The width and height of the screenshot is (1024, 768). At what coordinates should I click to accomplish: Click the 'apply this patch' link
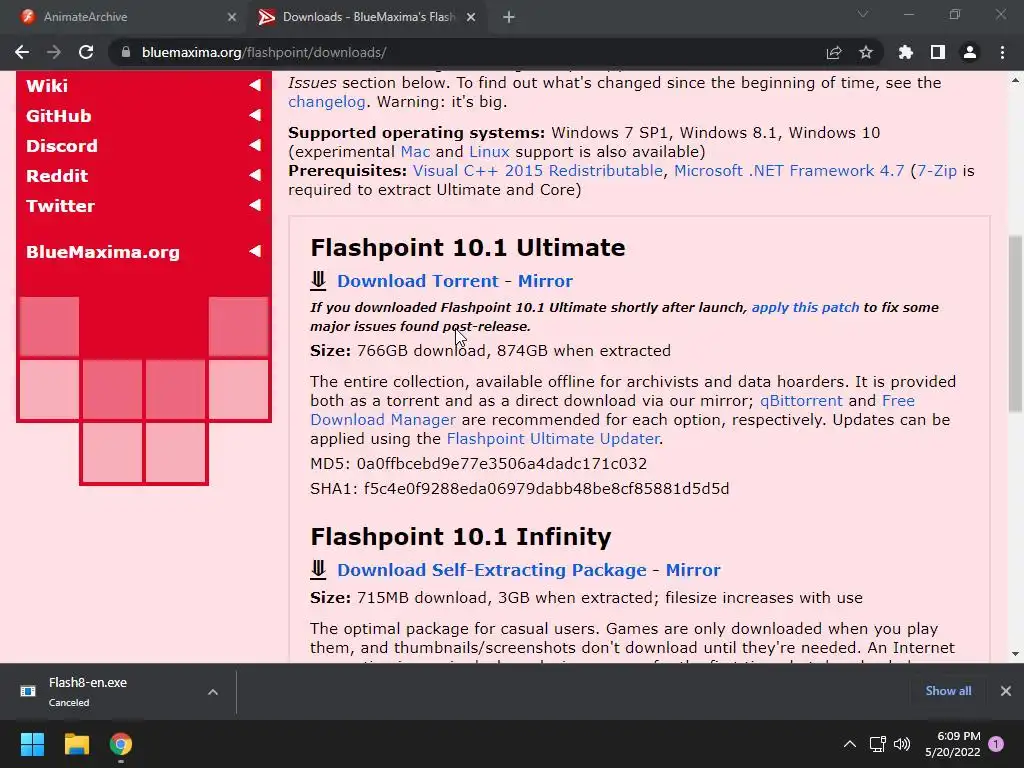(x=805, y=308)
